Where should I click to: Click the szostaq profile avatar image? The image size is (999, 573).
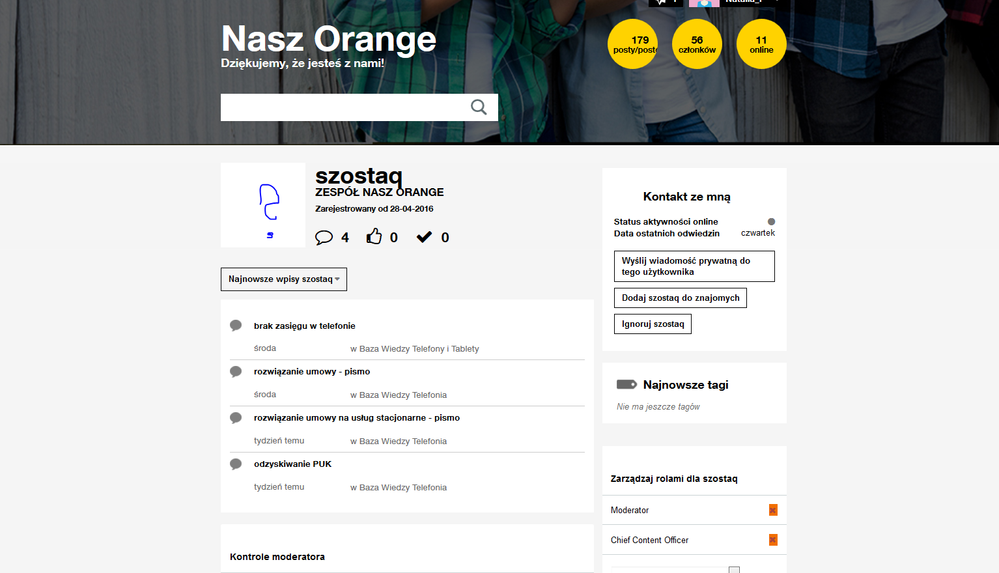(x=263, y=205)
